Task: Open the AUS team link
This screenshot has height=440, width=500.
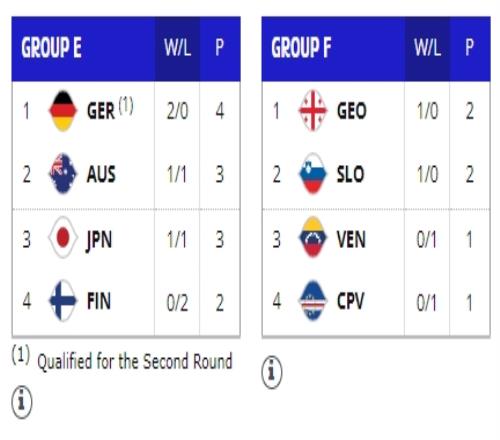Action: click(101, 174)
